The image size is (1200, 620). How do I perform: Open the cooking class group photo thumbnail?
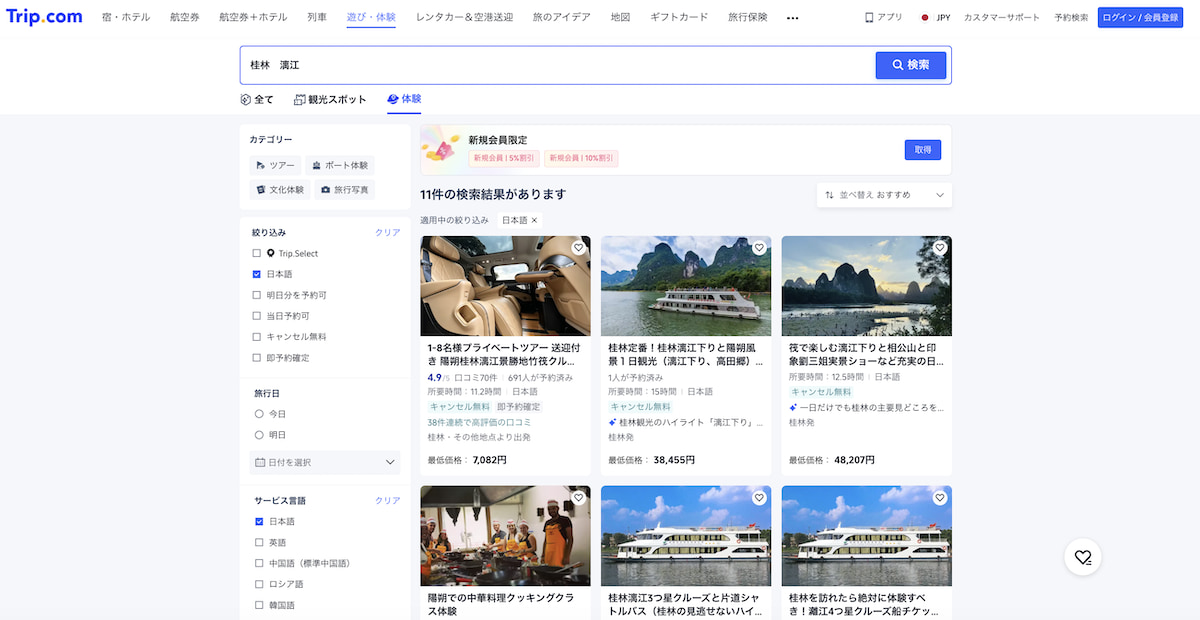point(506,536)
